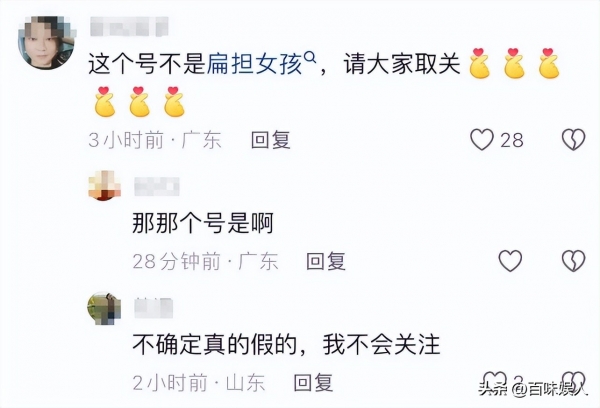Tap the 头条 @百味娱人 watermark
This screenshot has width=600, height=408.
(532, 389)
